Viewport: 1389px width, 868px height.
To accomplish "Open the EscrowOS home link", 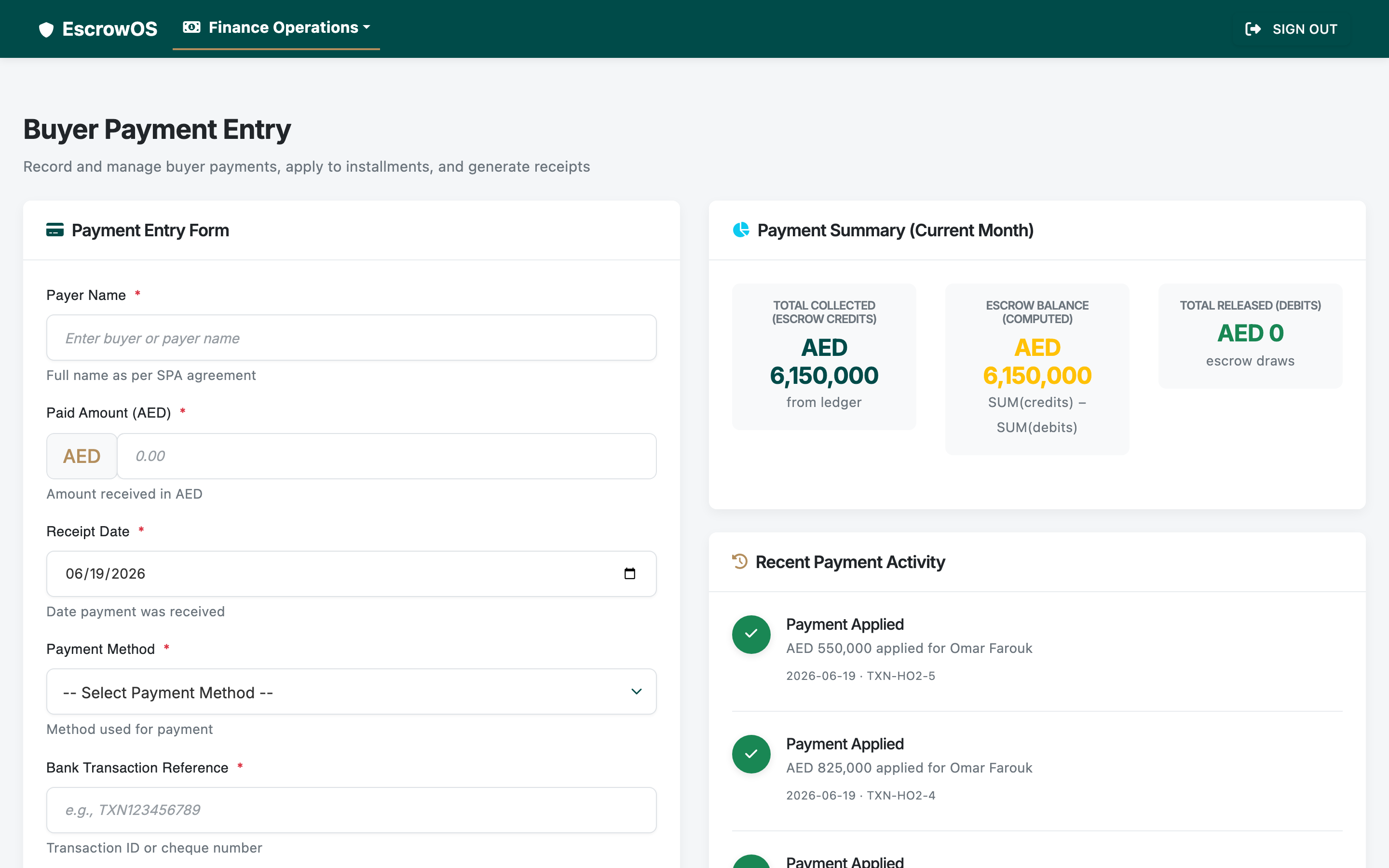I will click(x=98, y=29).
